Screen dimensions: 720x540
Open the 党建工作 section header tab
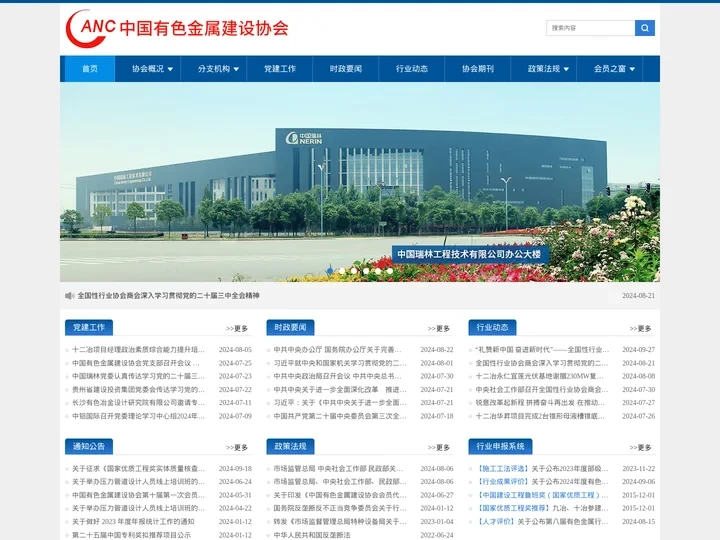[89, 327]
